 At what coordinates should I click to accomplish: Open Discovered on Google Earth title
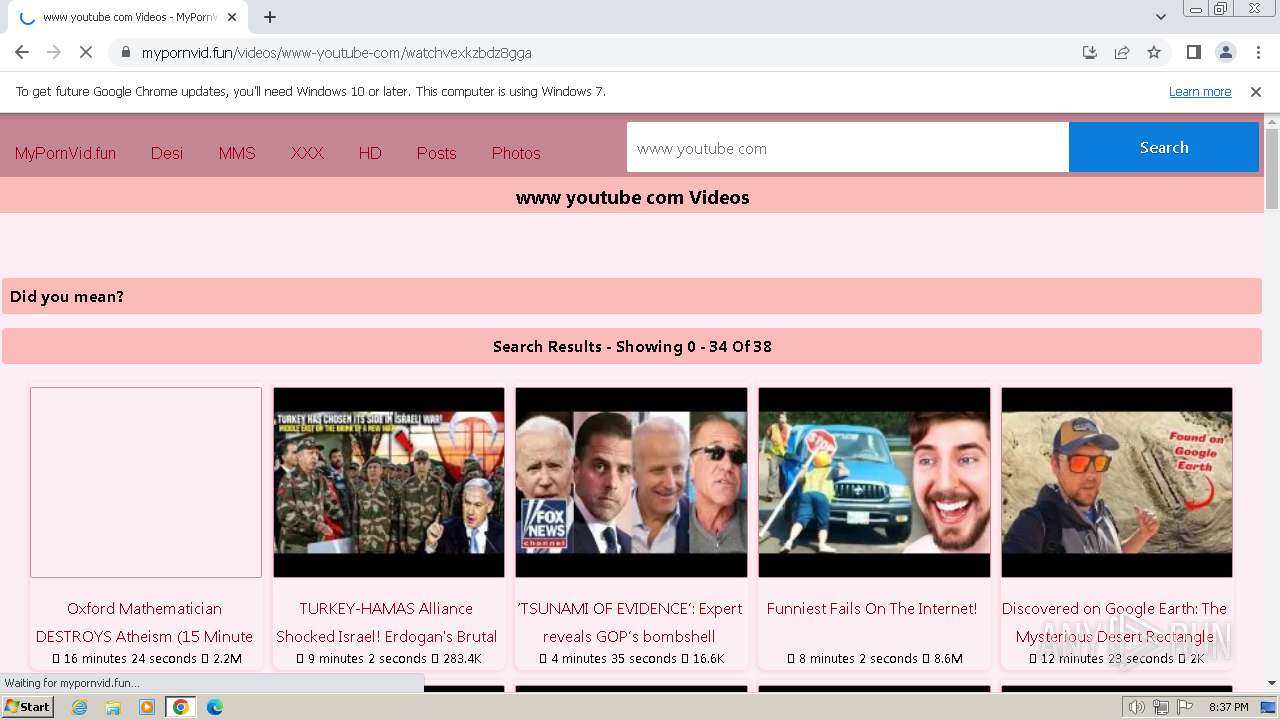click(x=1114, y=622)
